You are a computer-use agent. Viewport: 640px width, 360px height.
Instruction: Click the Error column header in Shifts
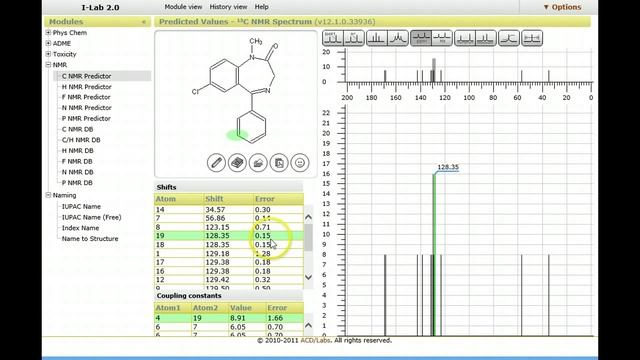tap(278, 199)
